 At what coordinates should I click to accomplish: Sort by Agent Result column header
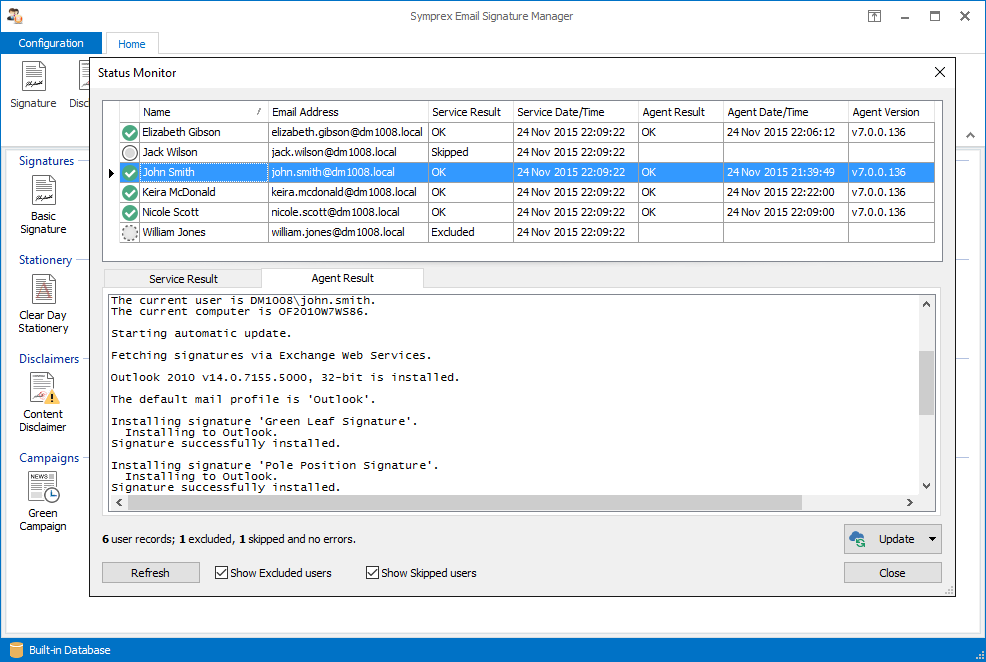tap(680, 112)
